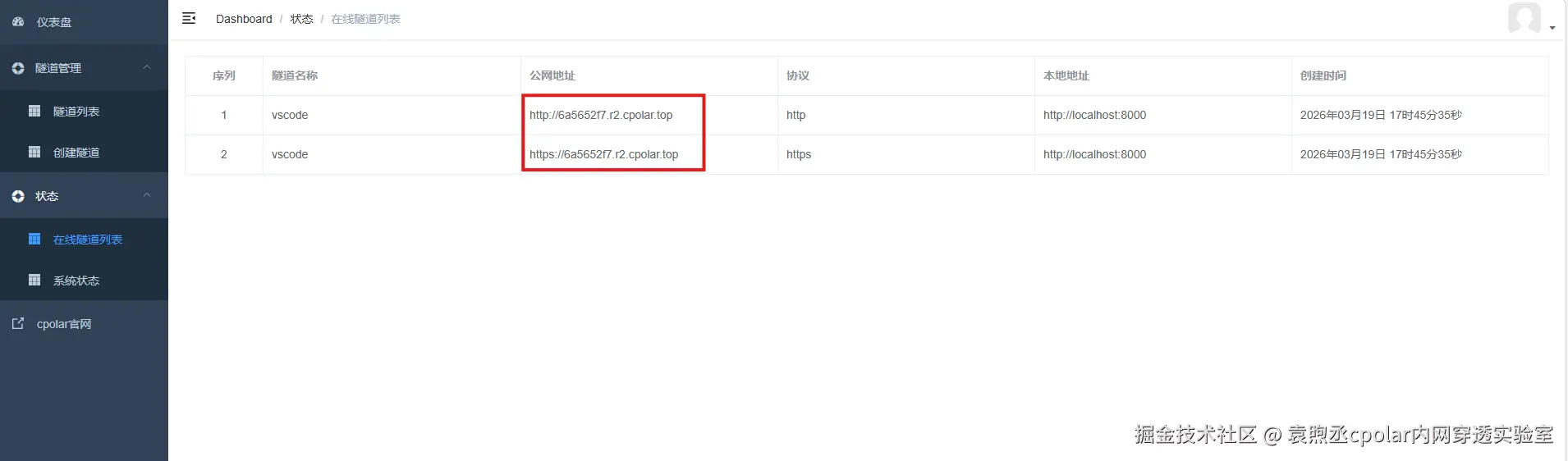This screenshot has width=1568, height=461.
Task: Open the cpolar官网 link
Action: pos(84,323)
